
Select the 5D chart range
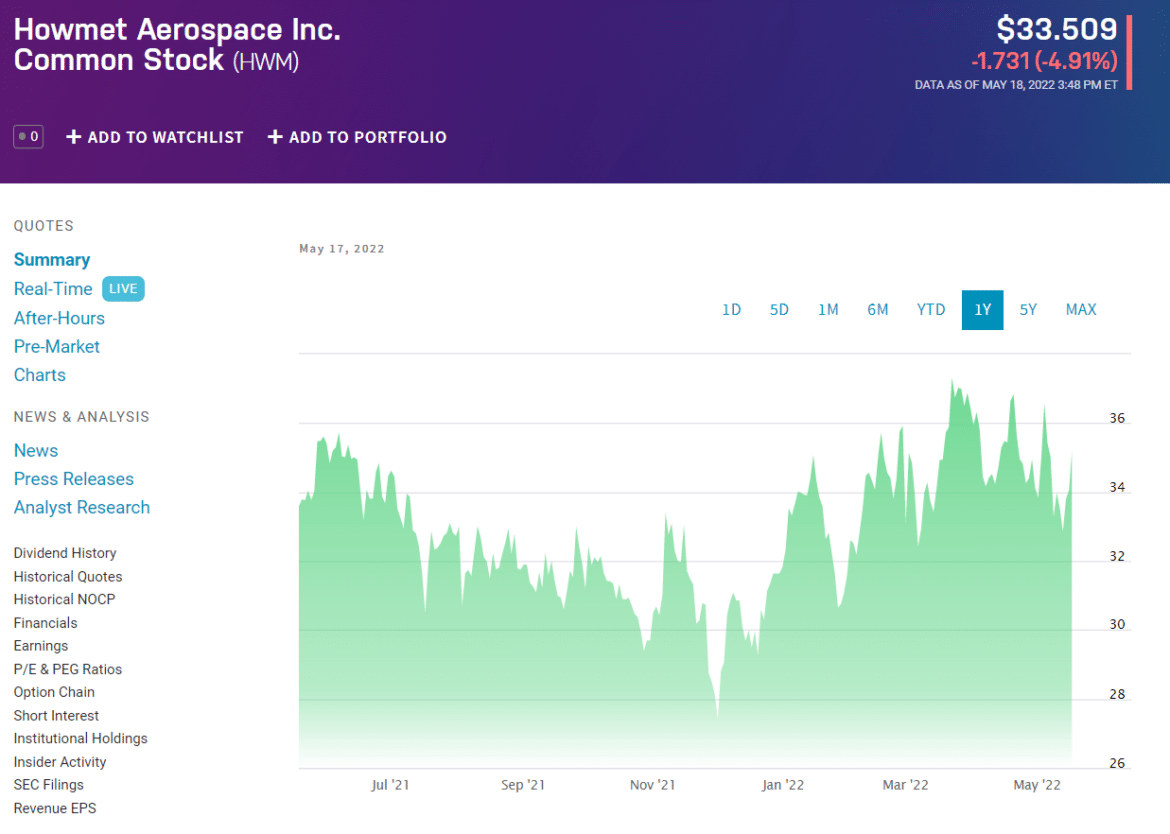[779, 310]
